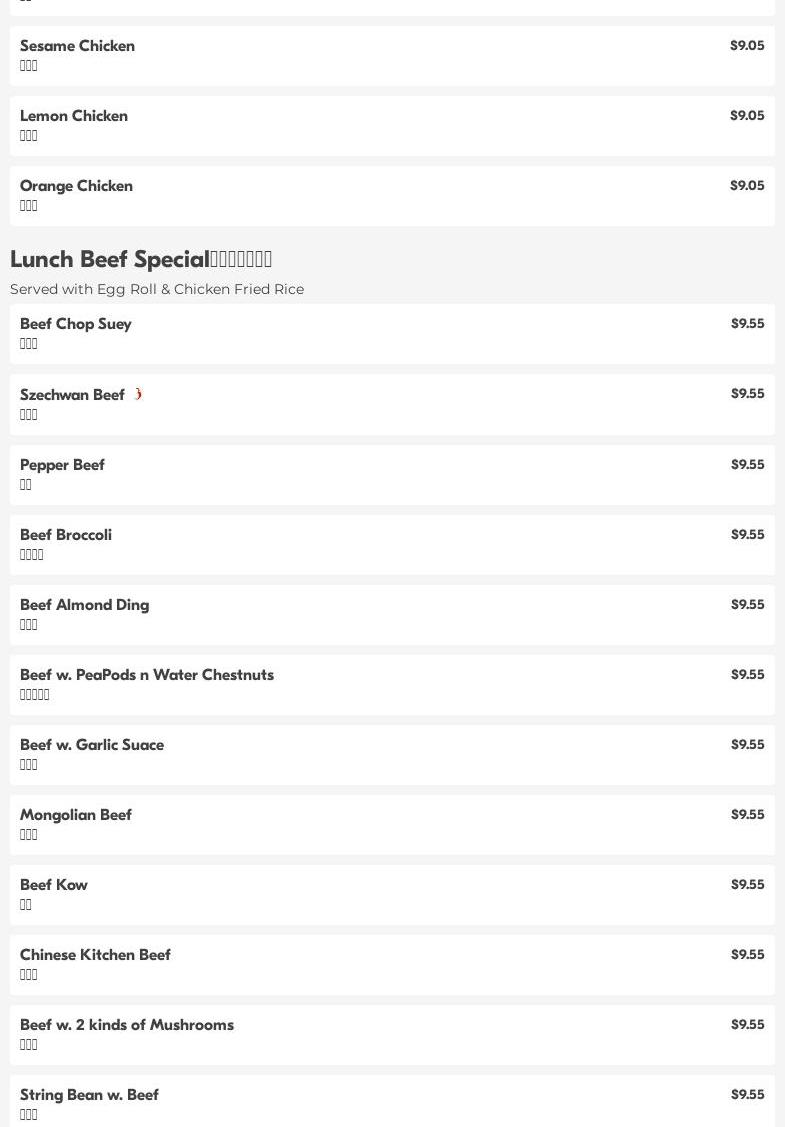Pick Beef Kow from the list
785x1127 pixels.
[392, 895]
